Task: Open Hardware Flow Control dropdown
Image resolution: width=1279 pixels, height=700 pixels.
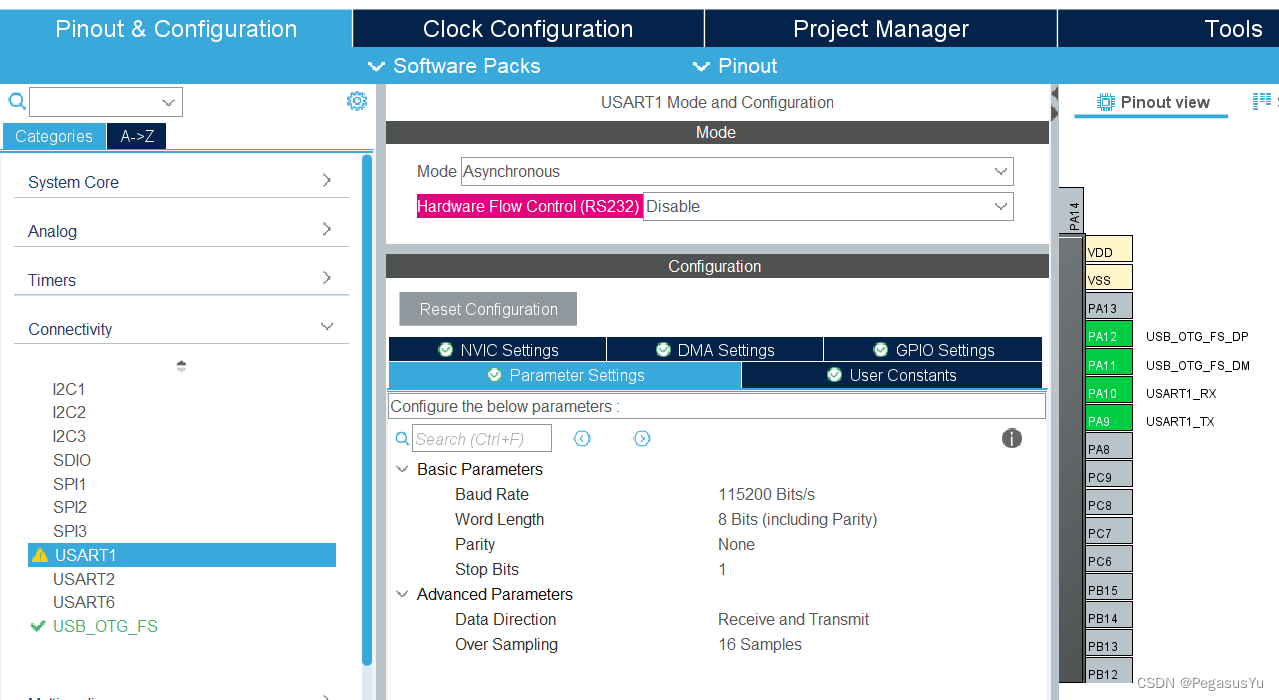Action: tap(827, 207)
